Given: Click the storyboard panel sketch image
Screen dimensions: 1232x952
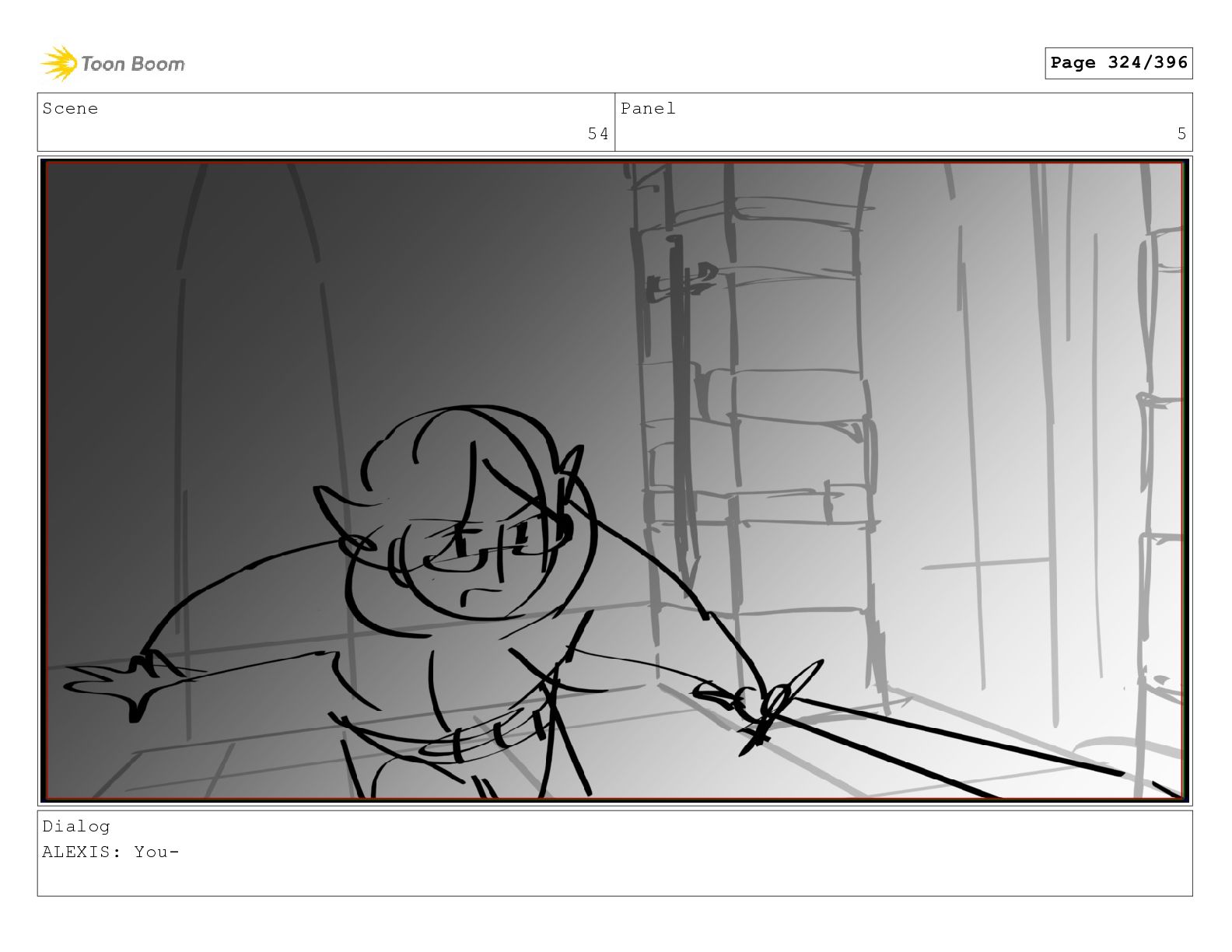Looking at the screenshot, I should pos(614,481).
